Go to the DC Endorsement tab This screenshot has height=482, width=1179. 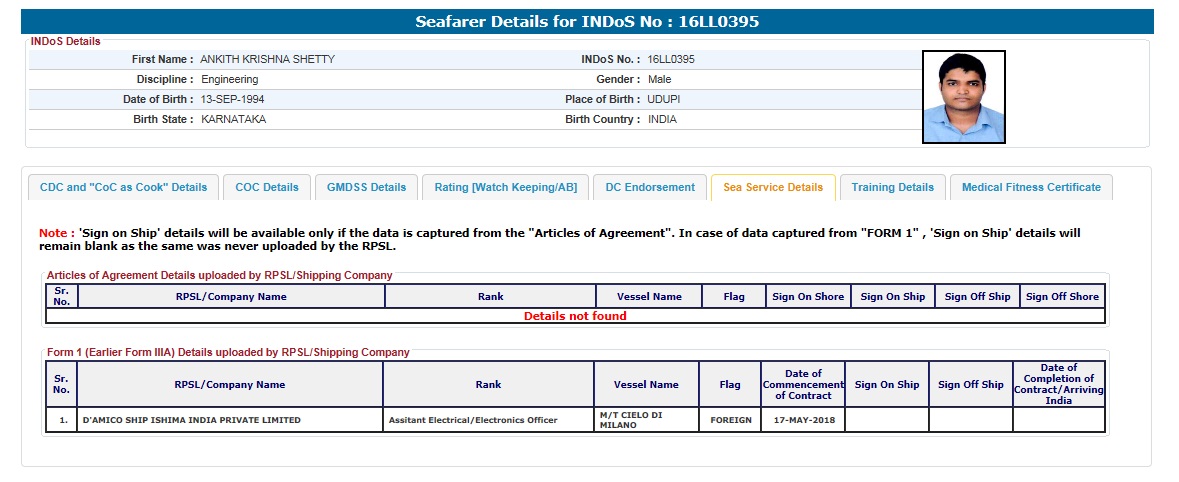tap(650, 187)
